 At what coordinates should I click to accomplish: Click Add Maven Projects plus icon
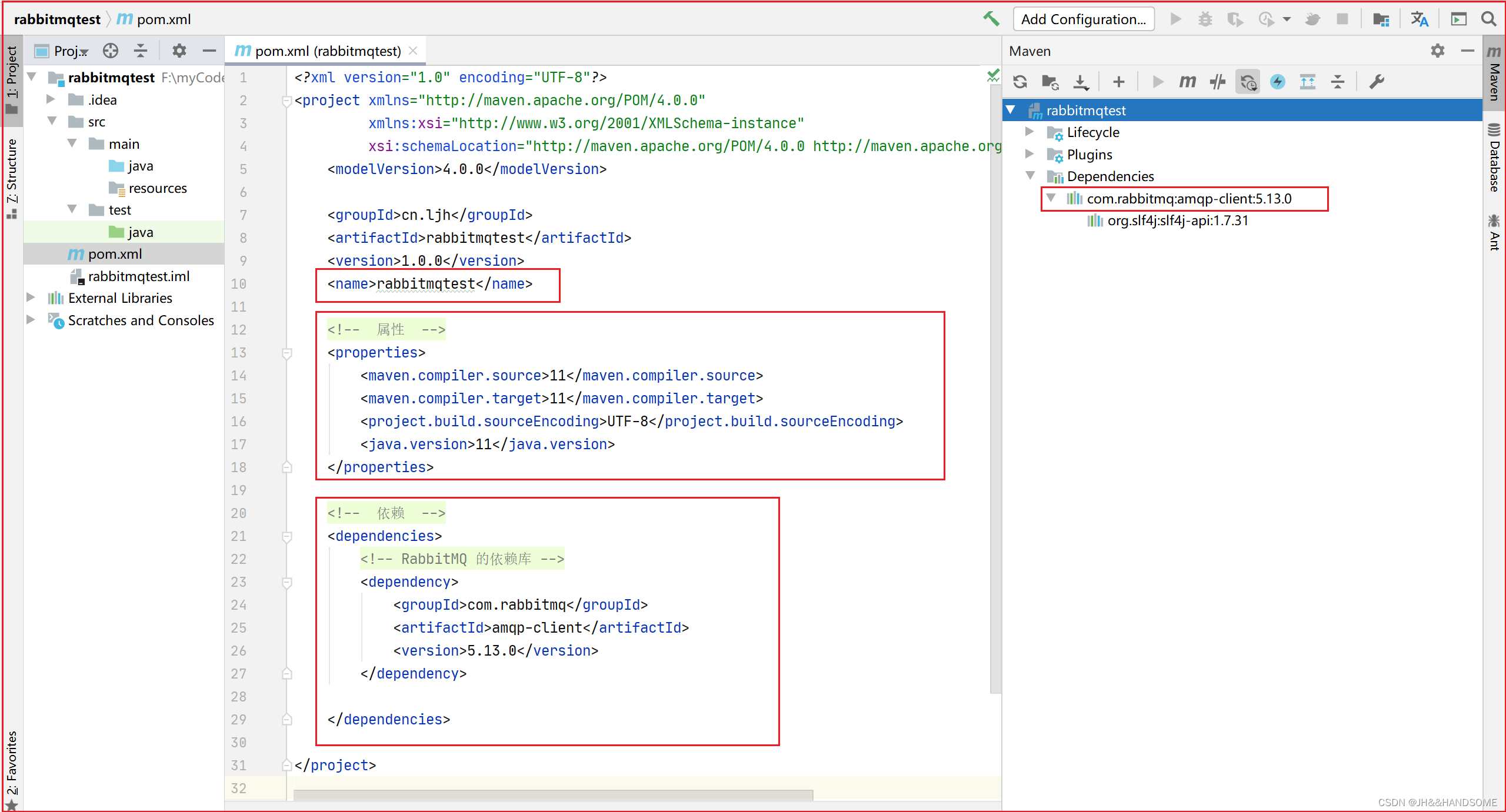pyautogui.click(x=1118, y=82)
